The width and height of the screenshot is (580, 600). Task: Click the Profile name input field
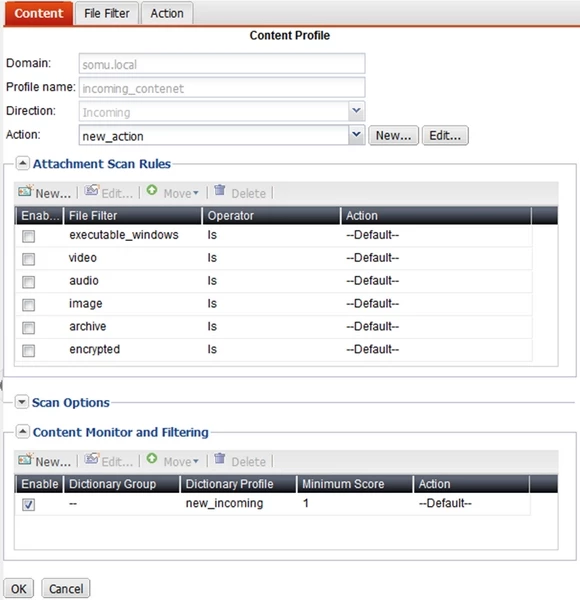pyautogui.click(x=222, y=87)
